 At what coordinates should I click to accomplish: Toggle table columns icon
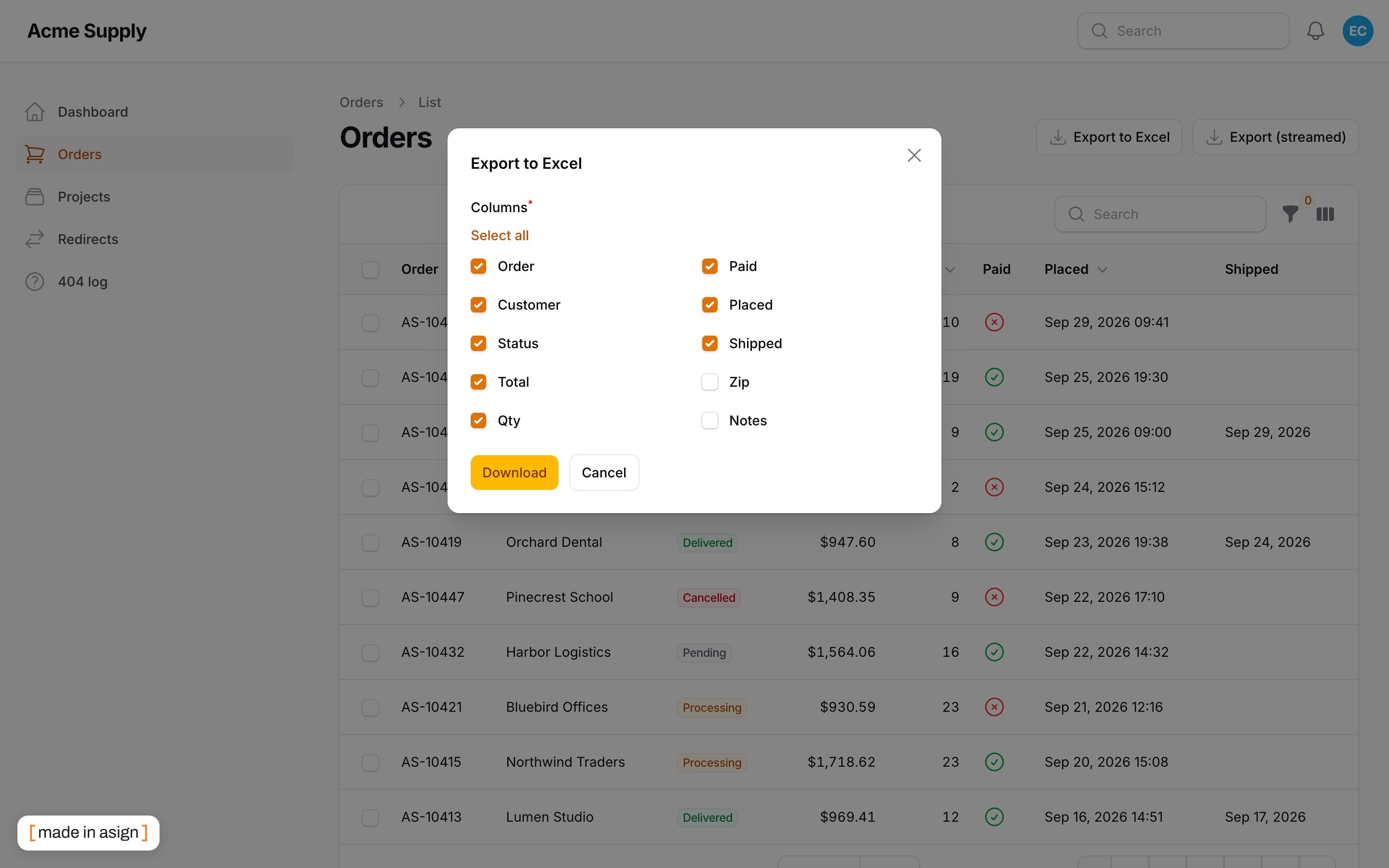(1325, 214)
